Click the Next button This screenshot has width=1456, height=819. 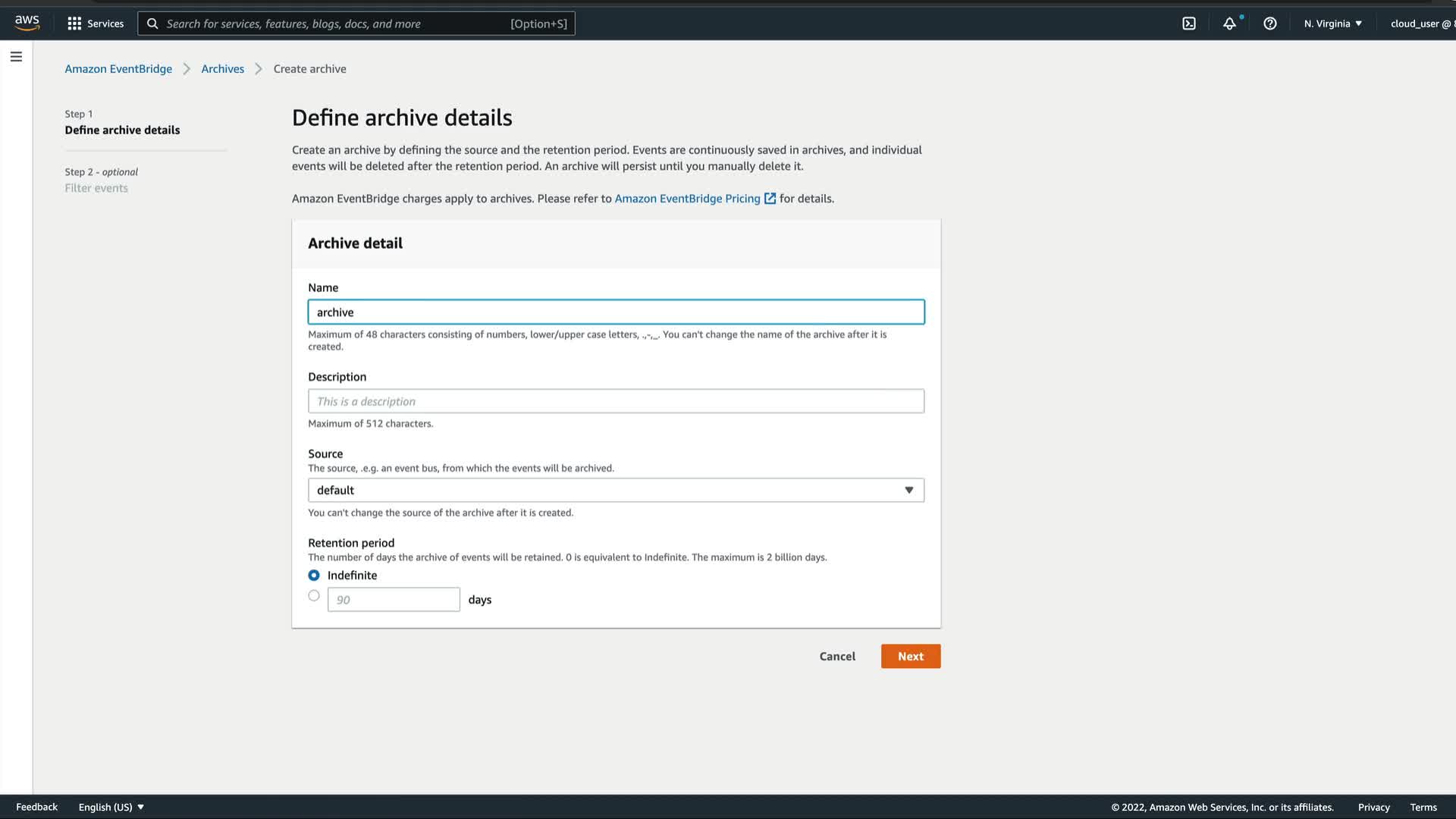coord(910,657)
